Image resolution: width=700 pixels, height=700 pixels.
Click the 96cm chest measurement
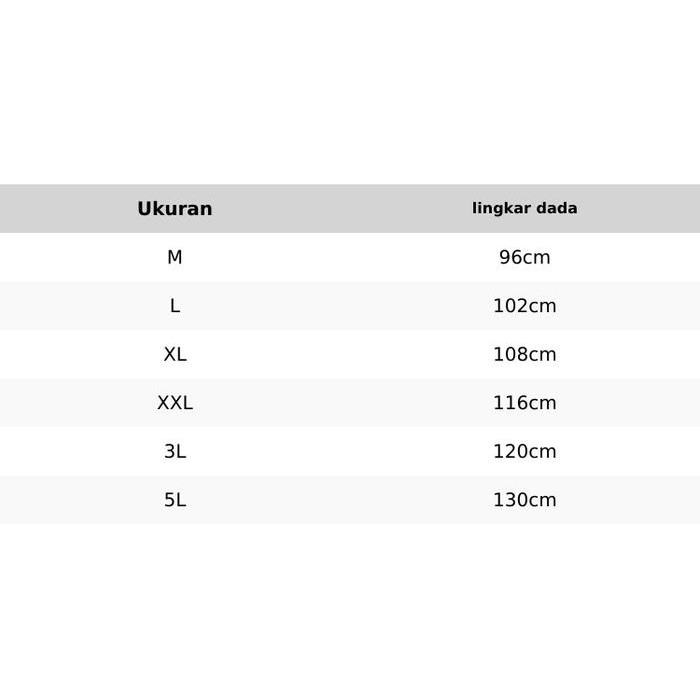(x=524, y=257)
